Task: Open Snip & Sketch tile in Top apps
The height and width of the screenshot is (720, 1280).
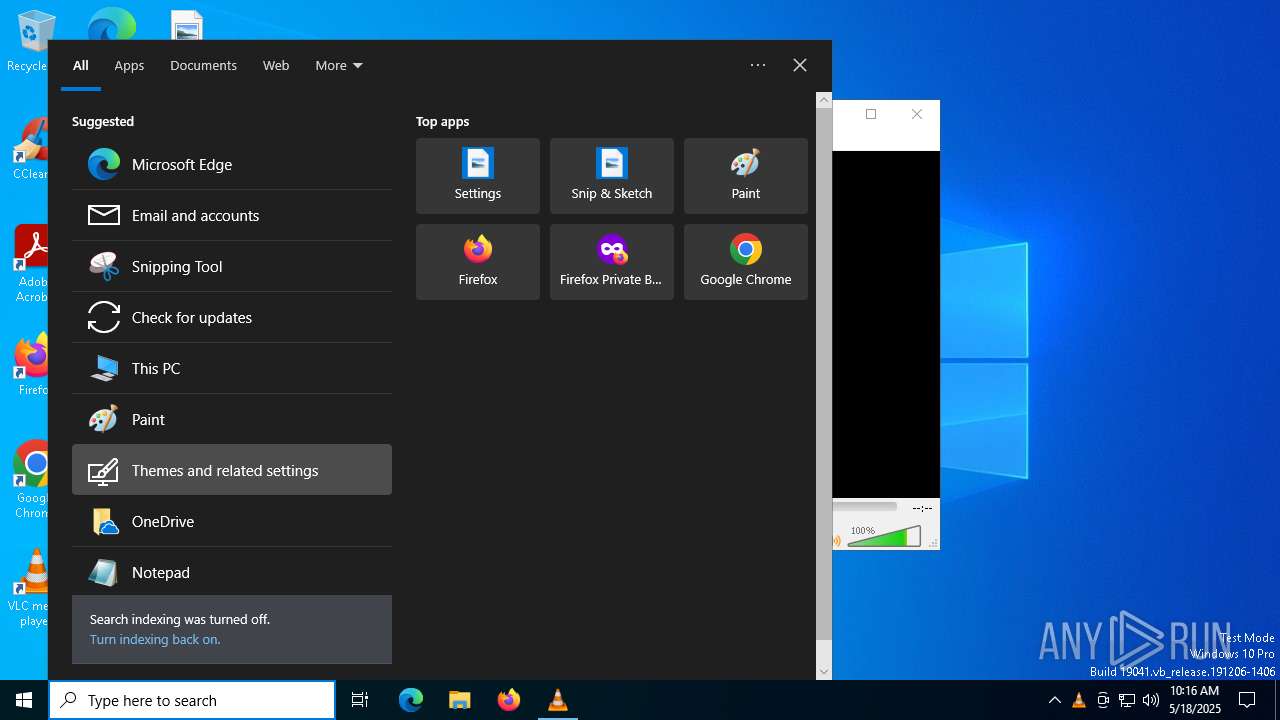Action: [x=612, y=176]
